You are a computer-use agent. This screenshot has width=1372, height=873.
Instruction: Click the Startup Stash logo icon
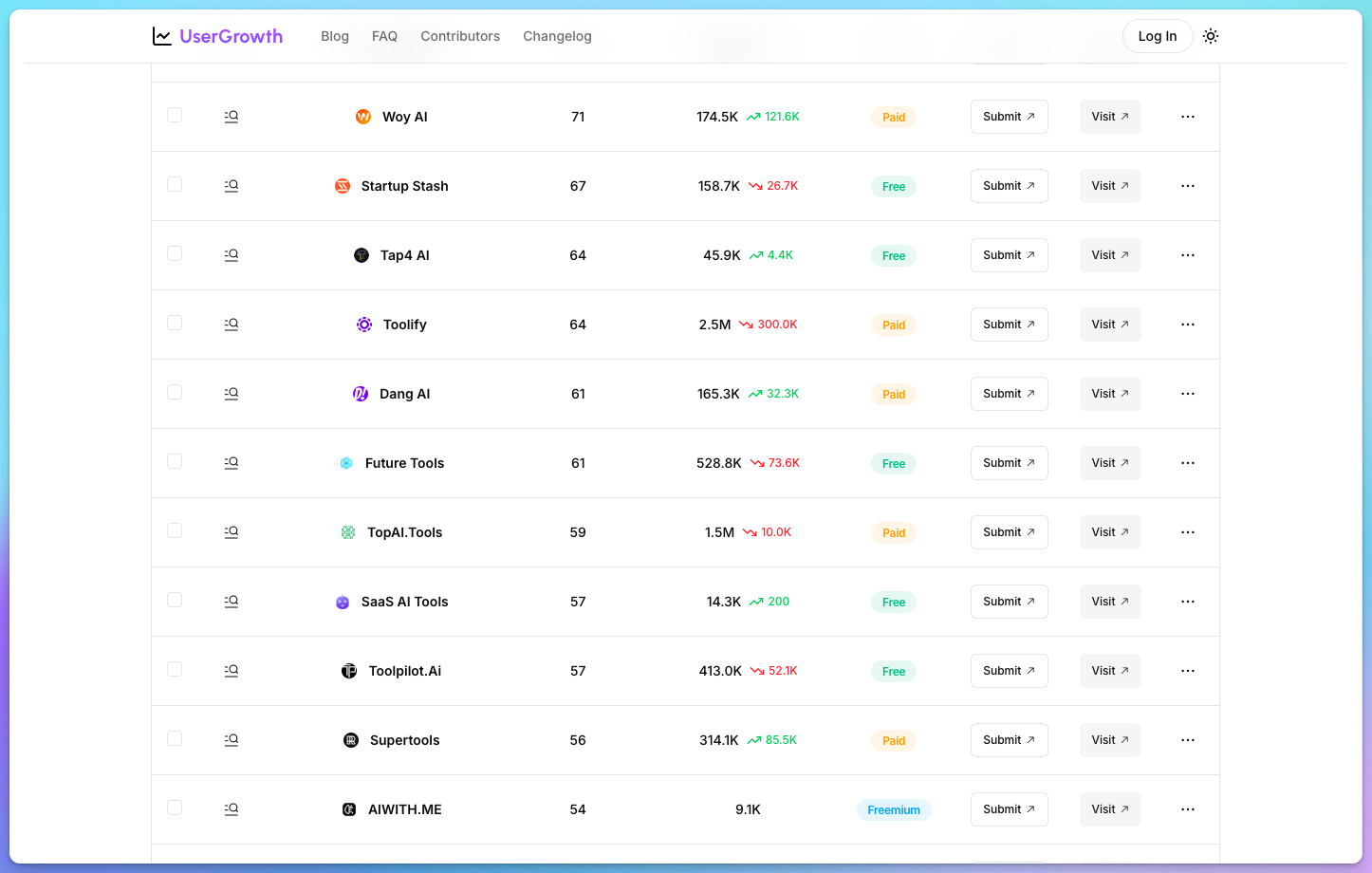point(343,186)
